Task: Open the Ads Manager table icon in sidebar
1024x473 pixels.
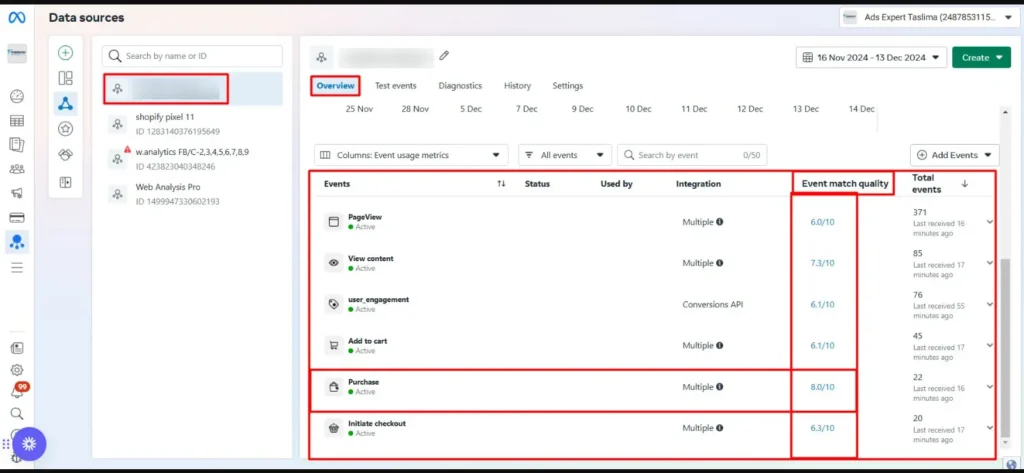Action: (17, 121)
